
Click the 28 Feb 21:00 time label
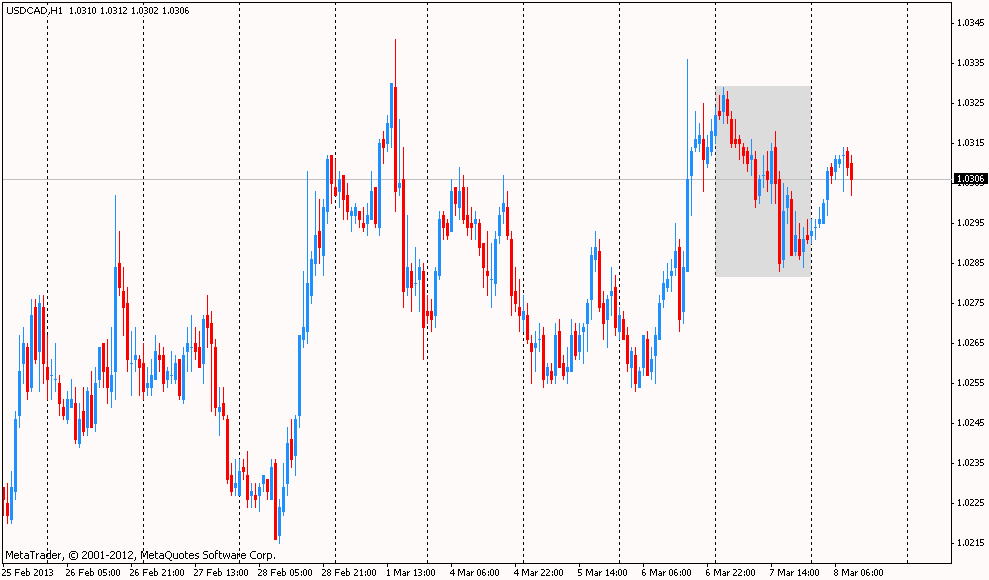349,573
